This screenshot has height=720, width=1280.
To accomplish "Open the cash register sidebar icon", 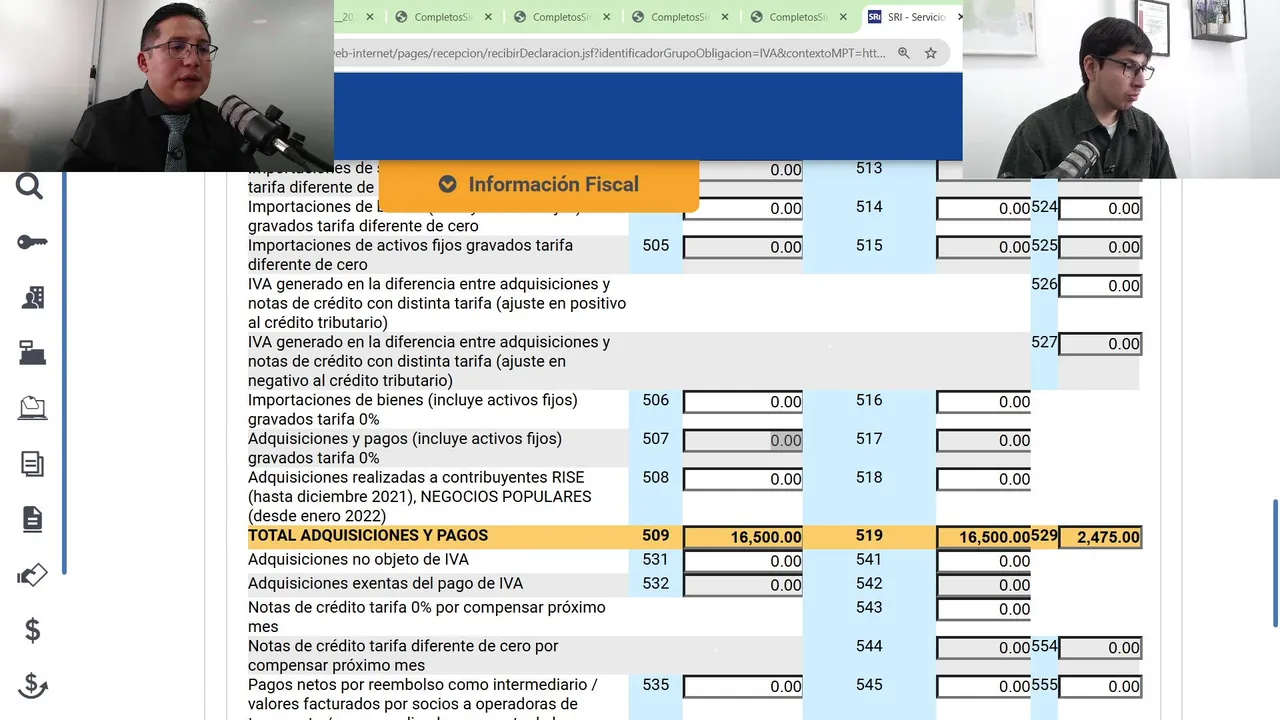I will point(32,352).
